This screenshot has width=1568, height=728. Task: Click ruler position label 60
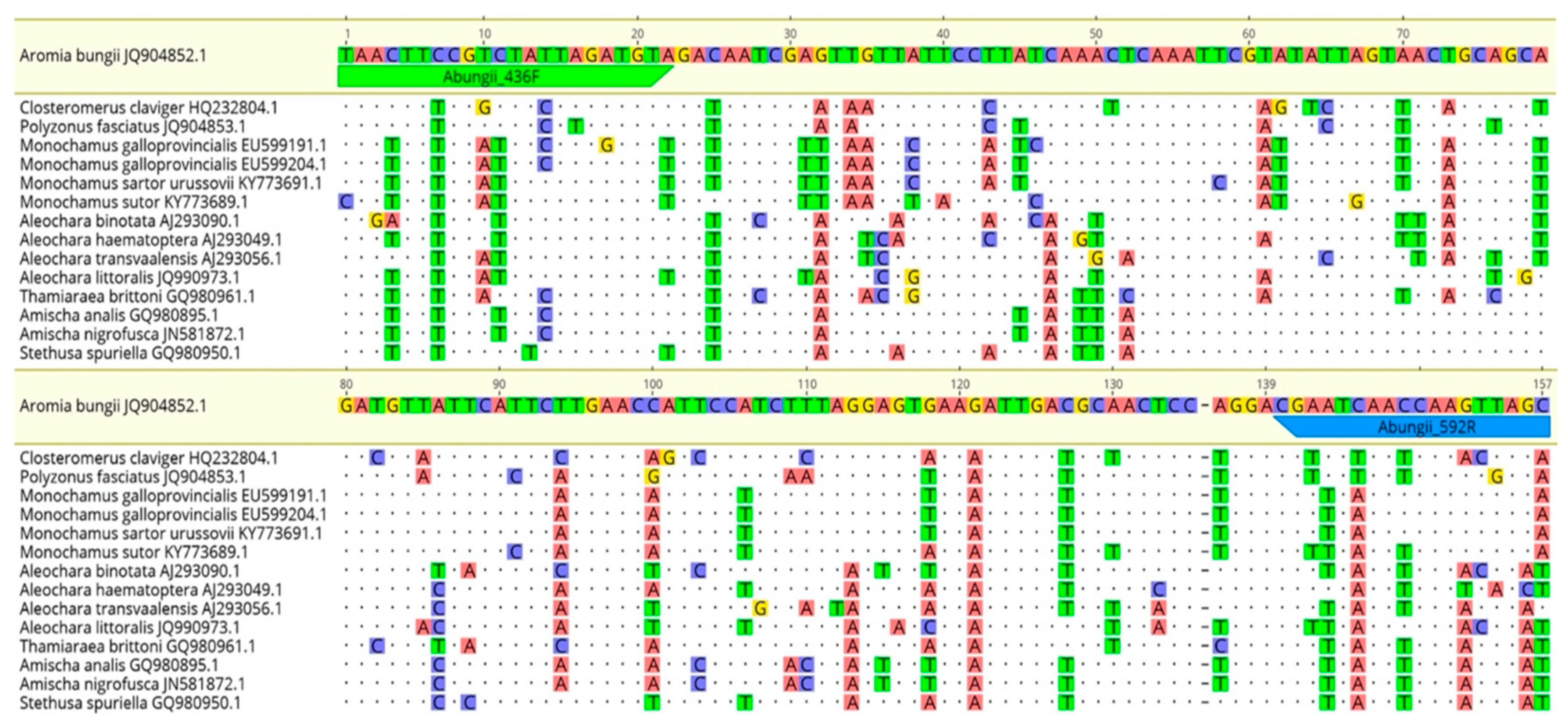1248,34
